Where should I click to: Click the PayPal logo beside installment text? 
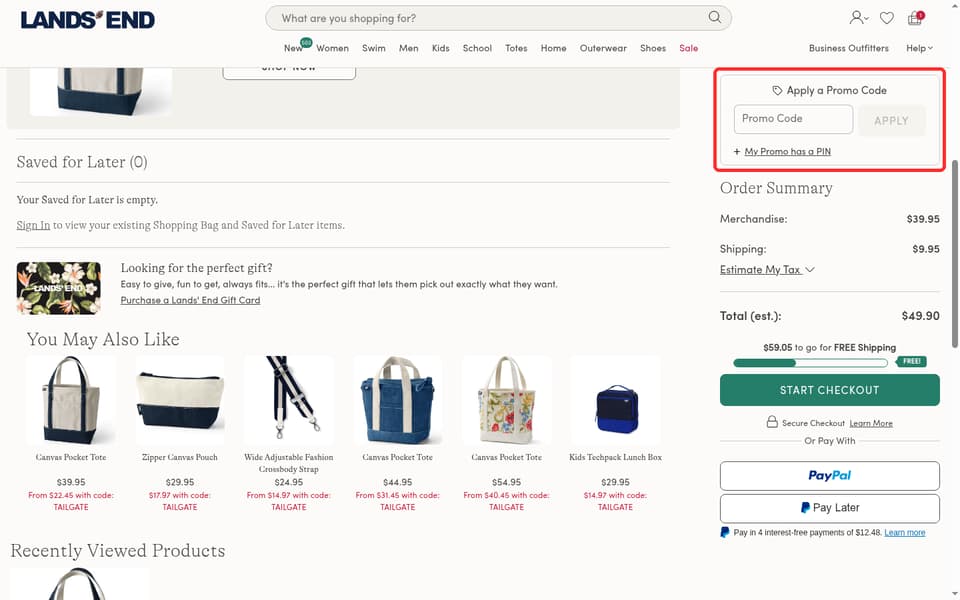click(x=725, y=532)
